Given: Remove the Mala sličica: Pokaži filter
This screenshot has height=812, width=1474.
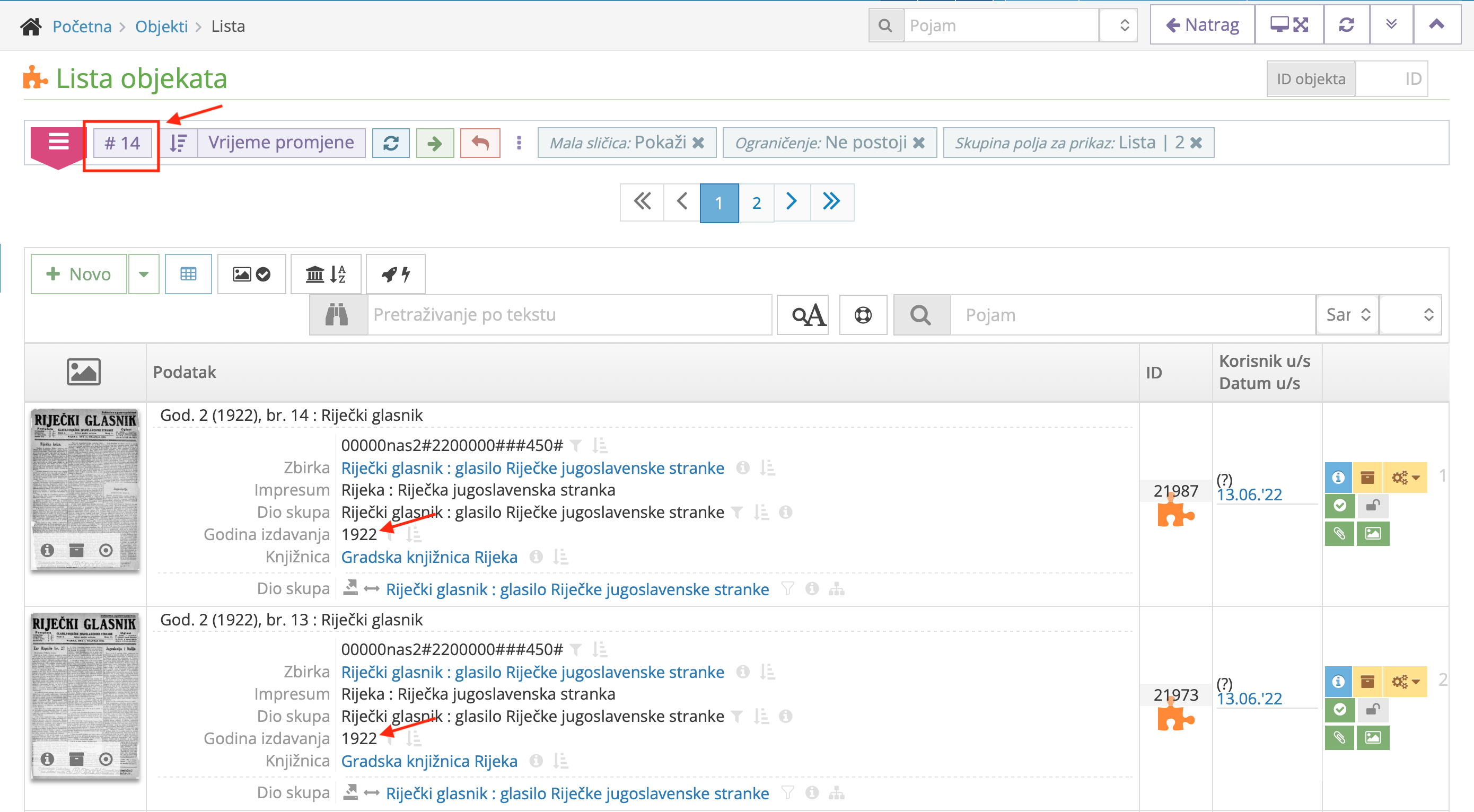Looking at the screenshot, I should tap(698, 143).
